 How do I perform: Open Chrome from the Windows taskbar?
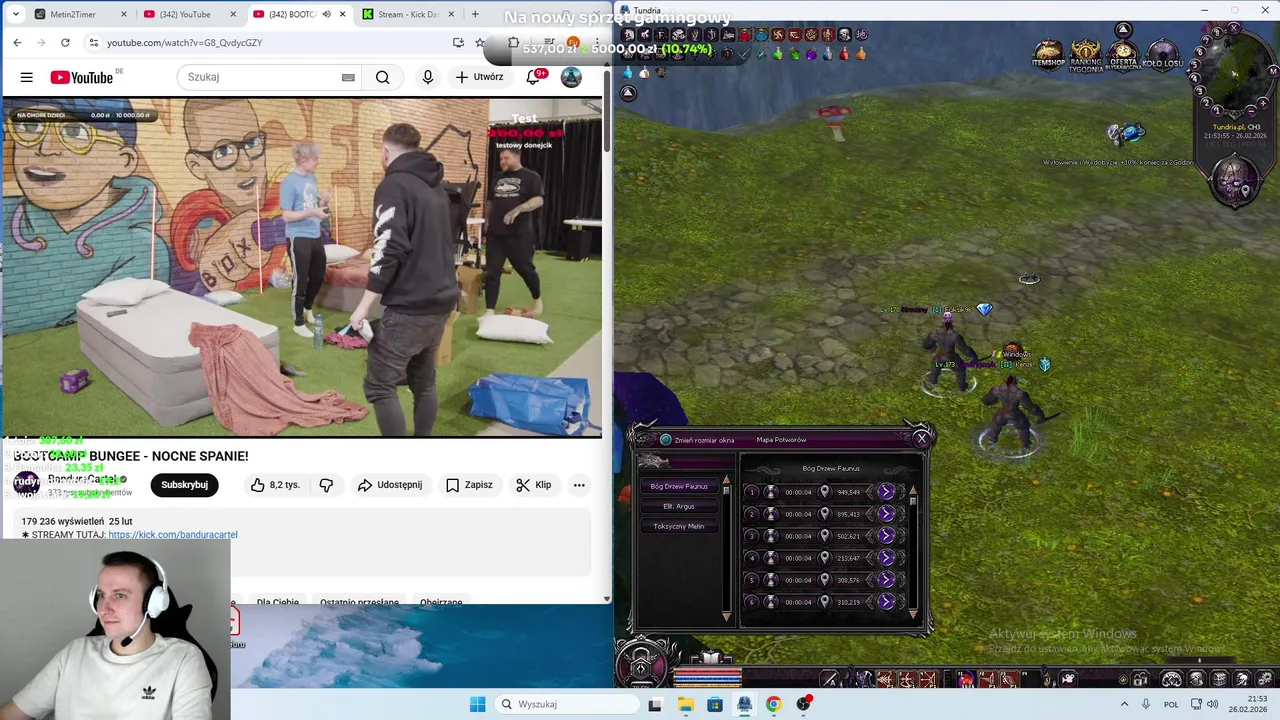(x=773, y=704)
